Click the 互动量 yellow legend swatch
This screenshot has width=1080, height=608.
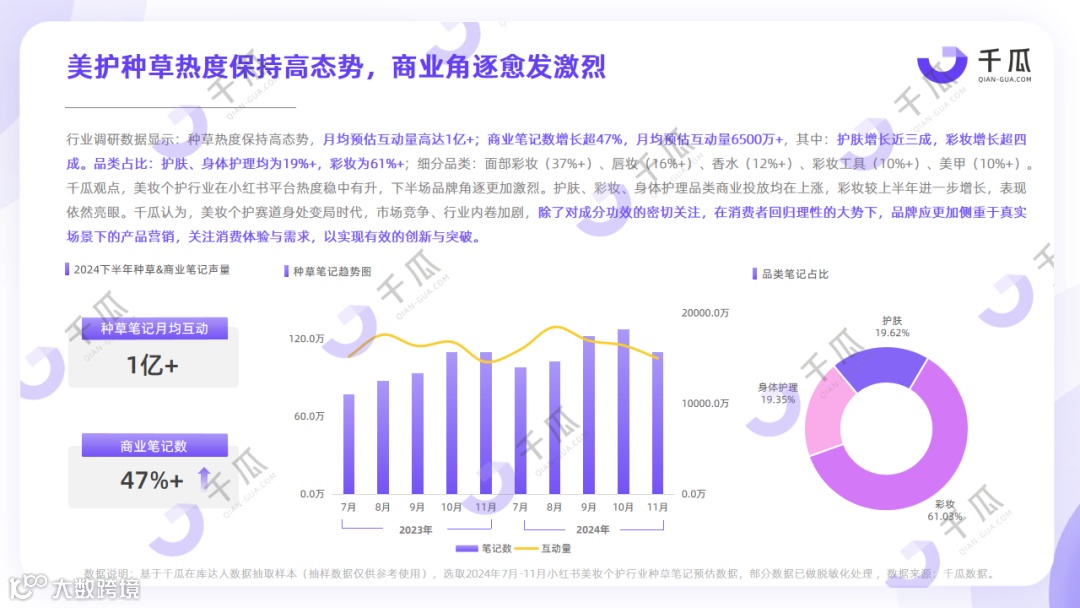tap(526, 549)
